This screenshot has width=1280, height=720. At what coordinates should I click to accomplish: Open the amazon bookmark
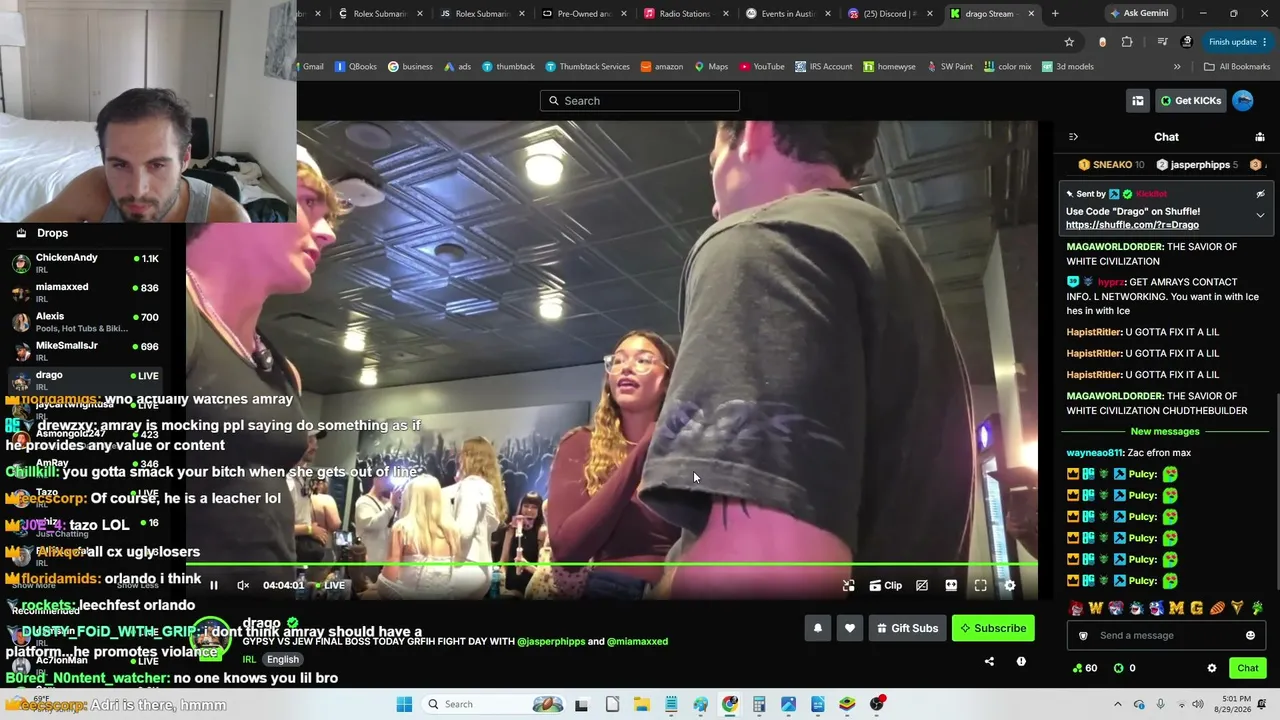click(662, 67)
